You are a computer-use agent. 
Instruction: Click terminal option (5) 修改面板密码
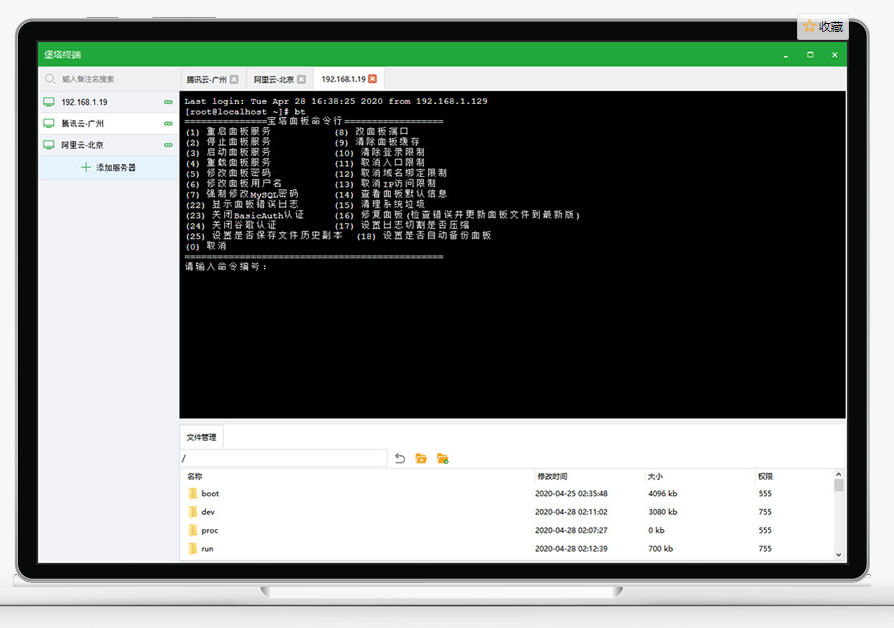[x=228, y=173]
